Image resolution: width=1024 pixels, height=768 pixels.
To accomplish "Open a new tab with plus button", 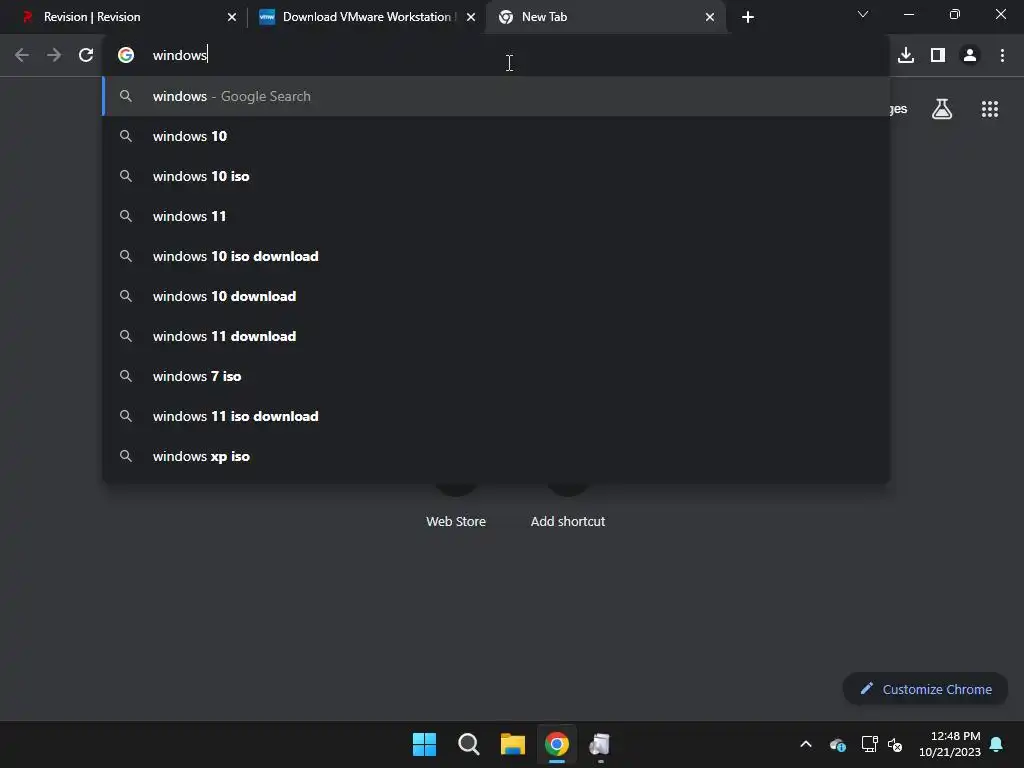I will point(748,17).
